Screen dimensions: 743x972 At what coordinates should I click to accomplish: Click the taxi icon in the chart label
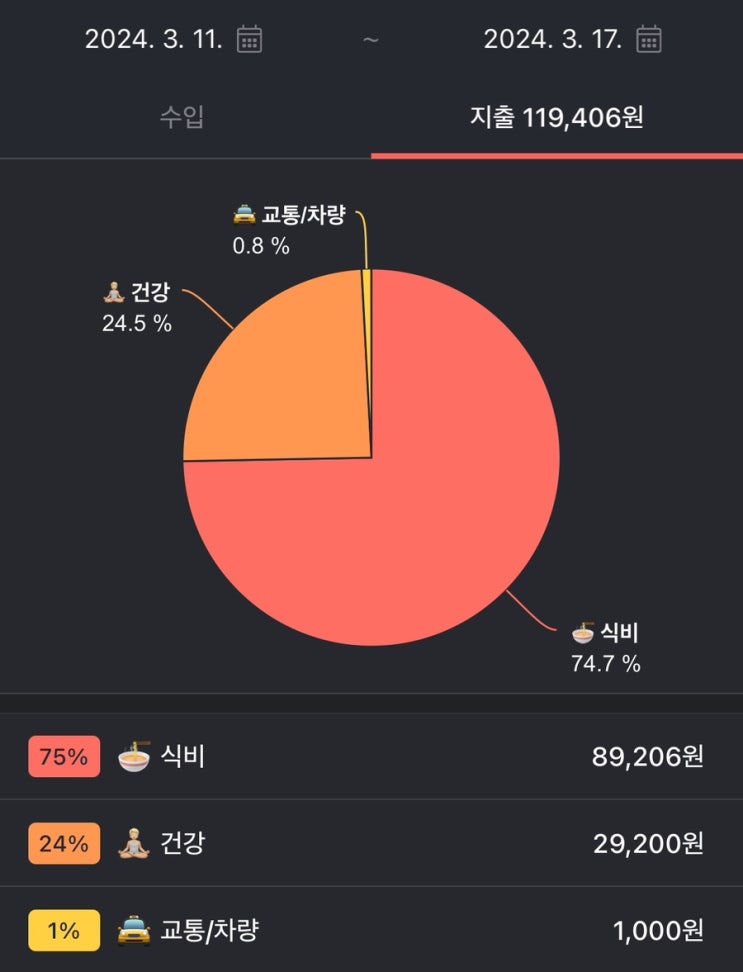243,213
